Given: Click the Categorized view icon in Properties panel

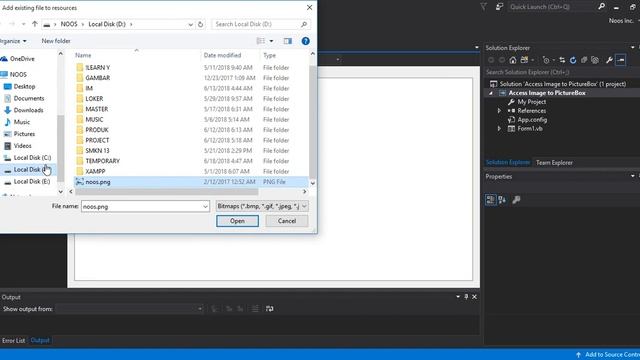Looking at the screenshot, I should tap(491, 200).
